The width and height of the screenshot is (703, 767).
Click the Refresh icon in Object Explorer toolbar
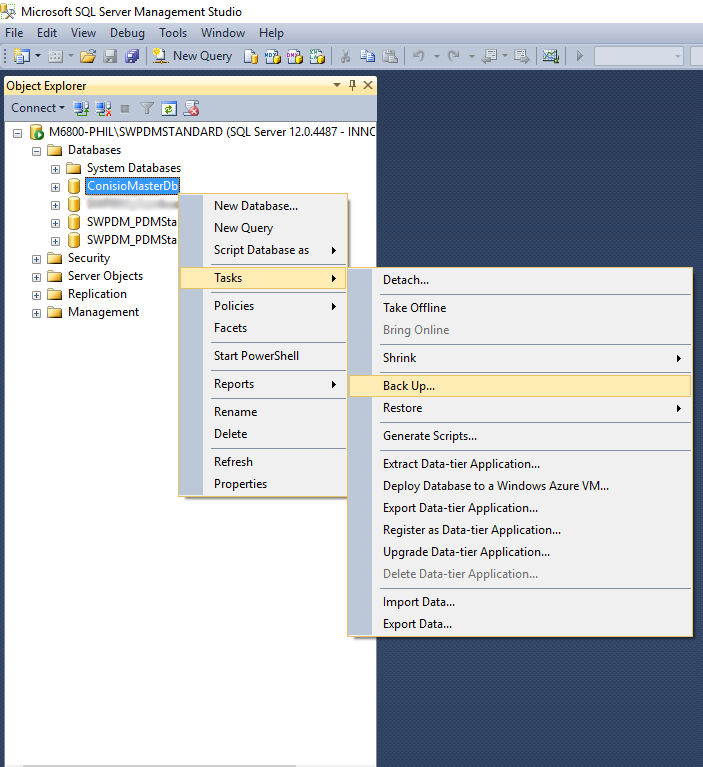(x=170, y=108)
